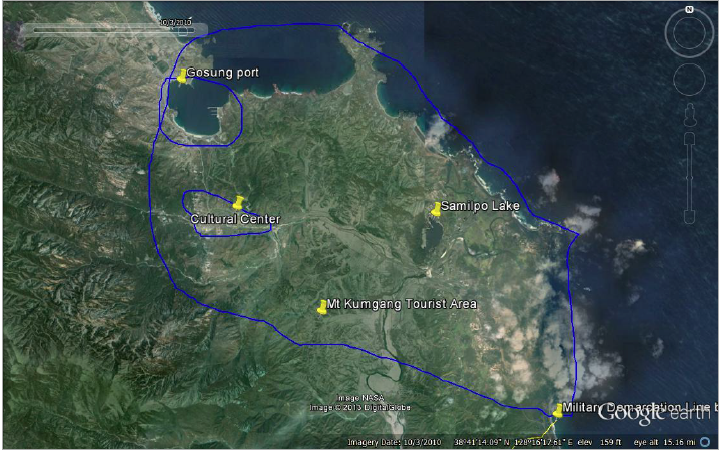Click the zoom-out end of zoom slider

(689, 217)
